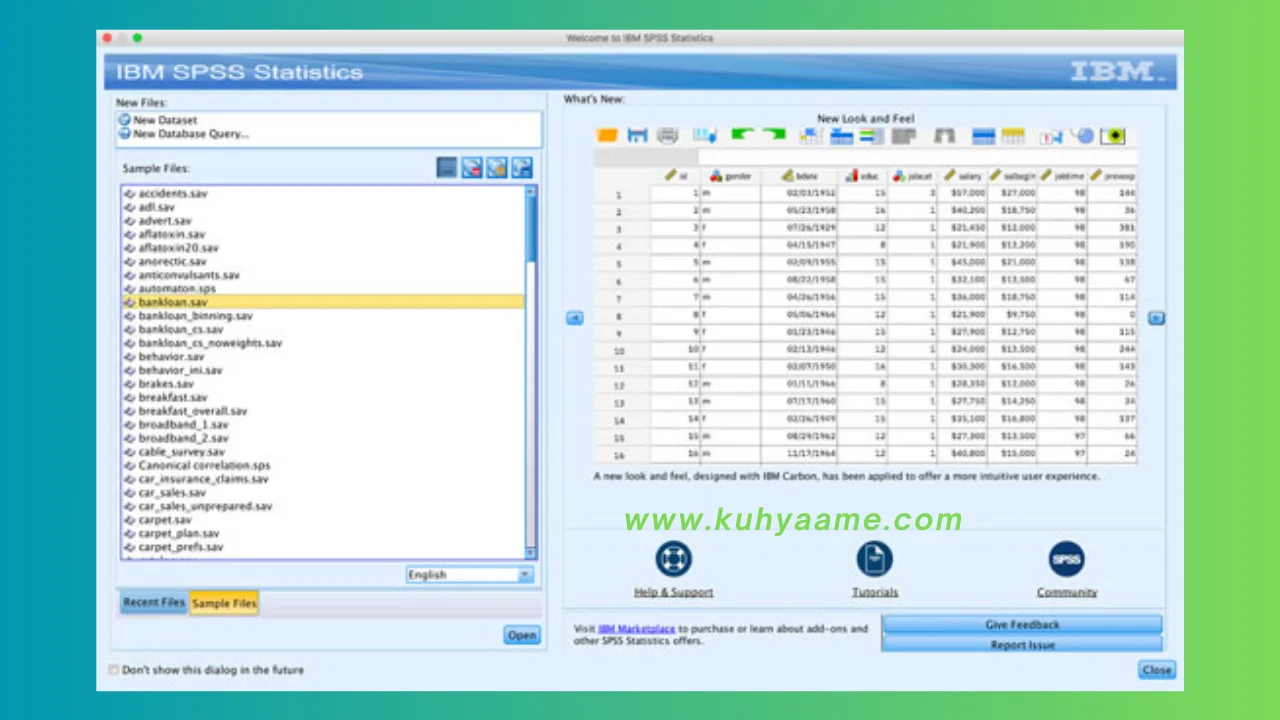Toggle Don't show this dialog in the future
1280x720 pixels.
[113, 670]
